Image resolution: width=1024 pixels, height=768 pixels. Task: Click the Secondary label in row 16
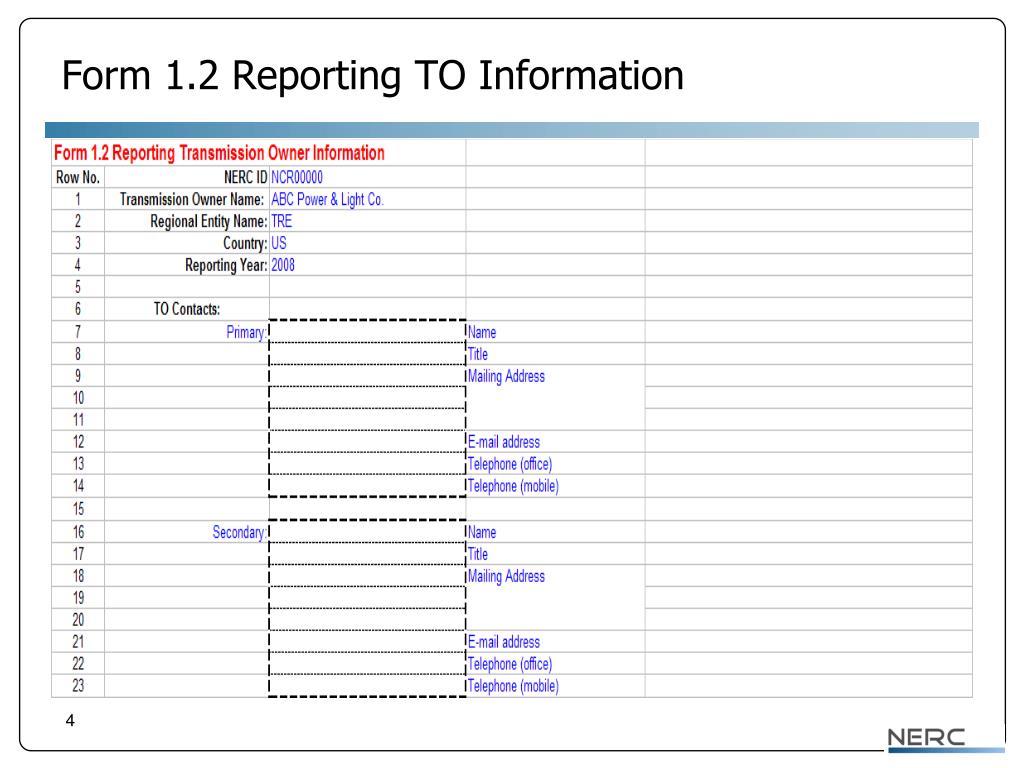point(239,532)
